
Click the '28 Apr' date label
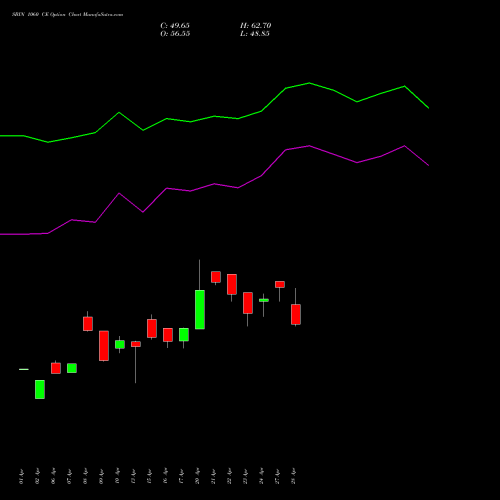pyautogui.click(x=293, y=476)
